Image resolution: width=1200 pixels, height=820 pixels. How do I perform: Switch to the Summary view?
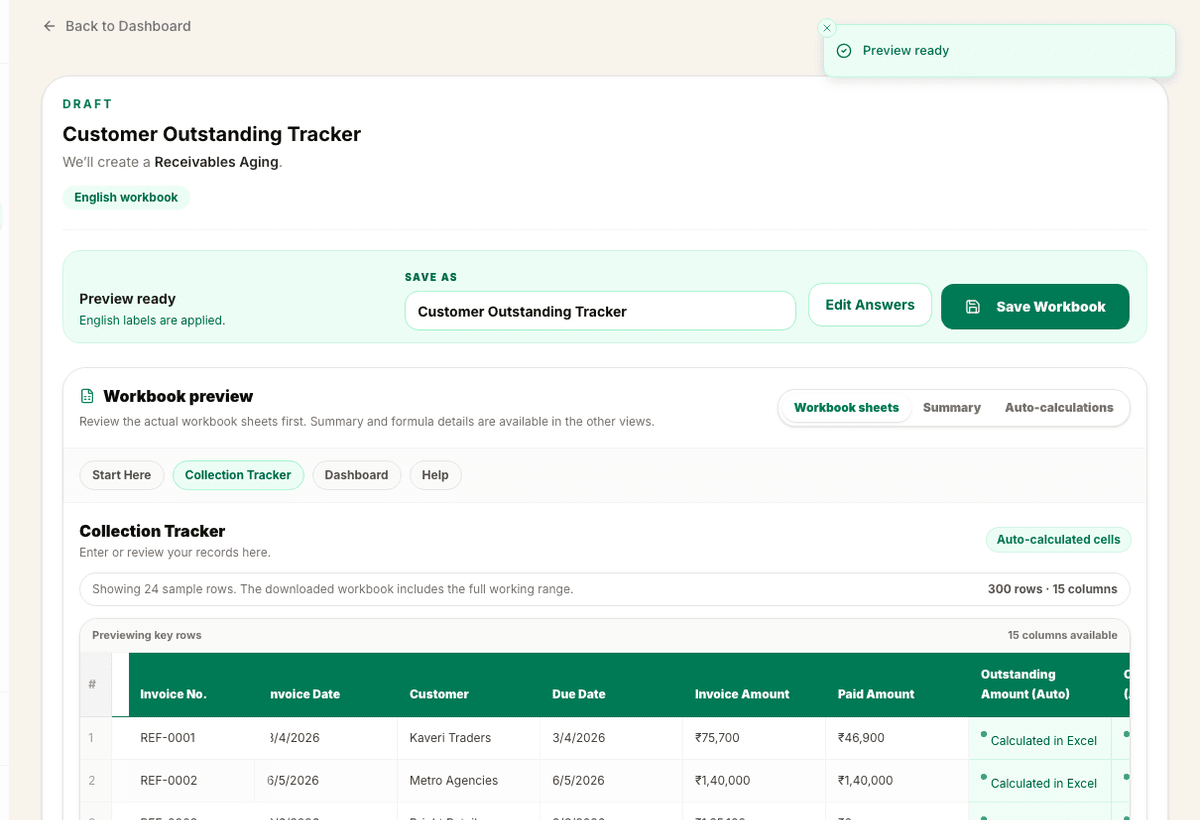coord(952,408)
